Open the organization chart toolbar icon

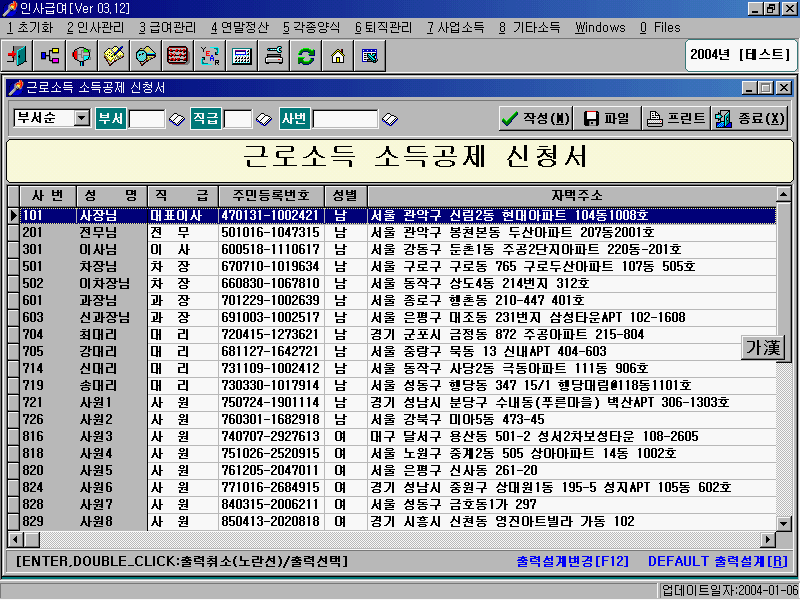coord(50,56)
